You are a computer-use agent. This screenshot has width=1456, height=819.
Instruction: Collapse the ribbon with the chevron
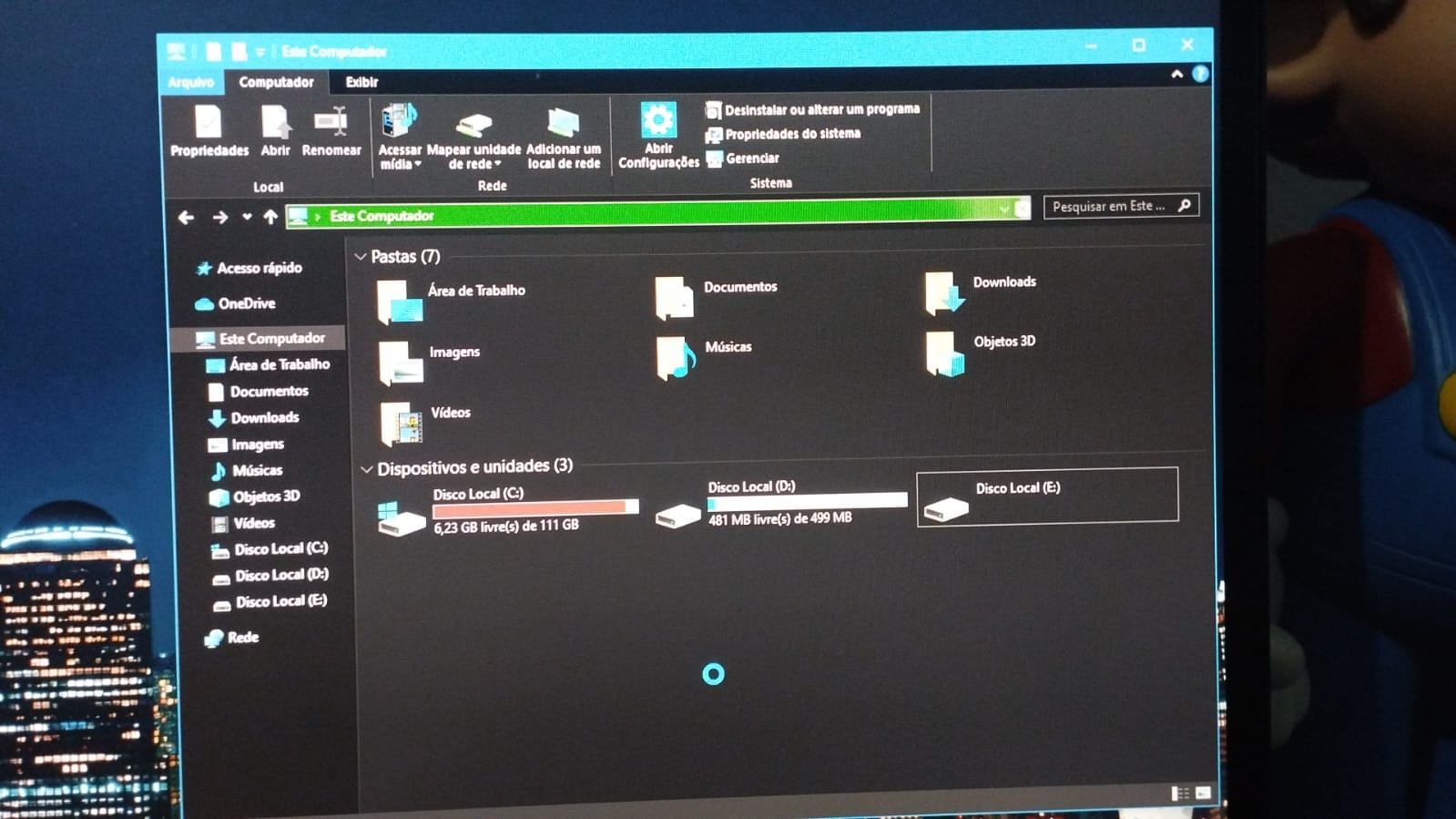coord(1176,75)
